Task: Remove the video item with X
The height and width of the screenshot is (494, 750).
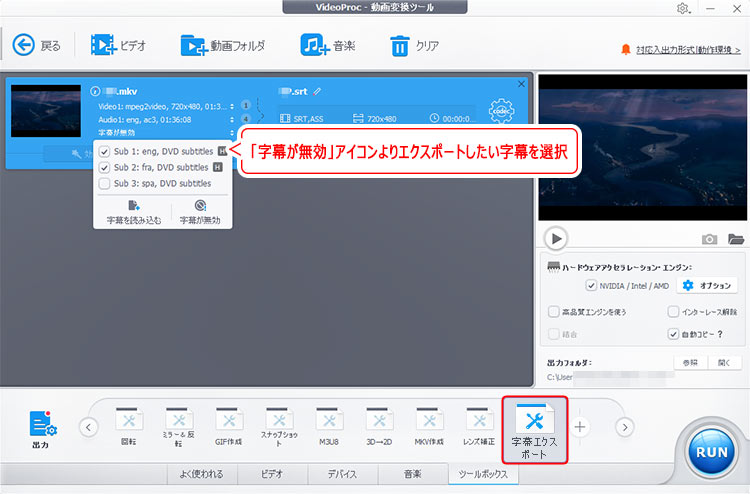Action: (x=521, y=84)
